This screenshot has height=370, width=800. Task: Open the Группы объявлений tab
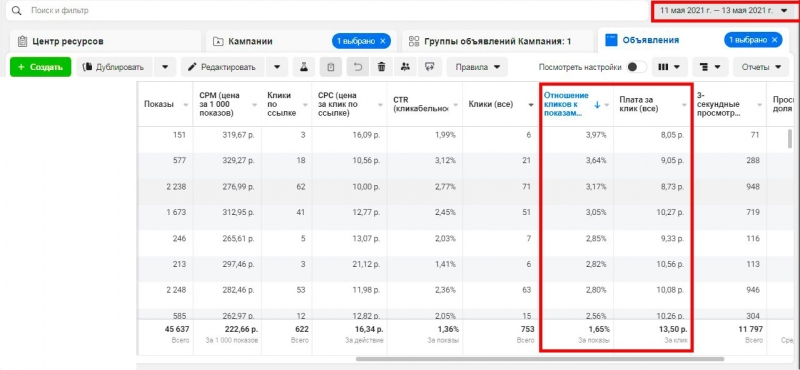coord(497,41)
